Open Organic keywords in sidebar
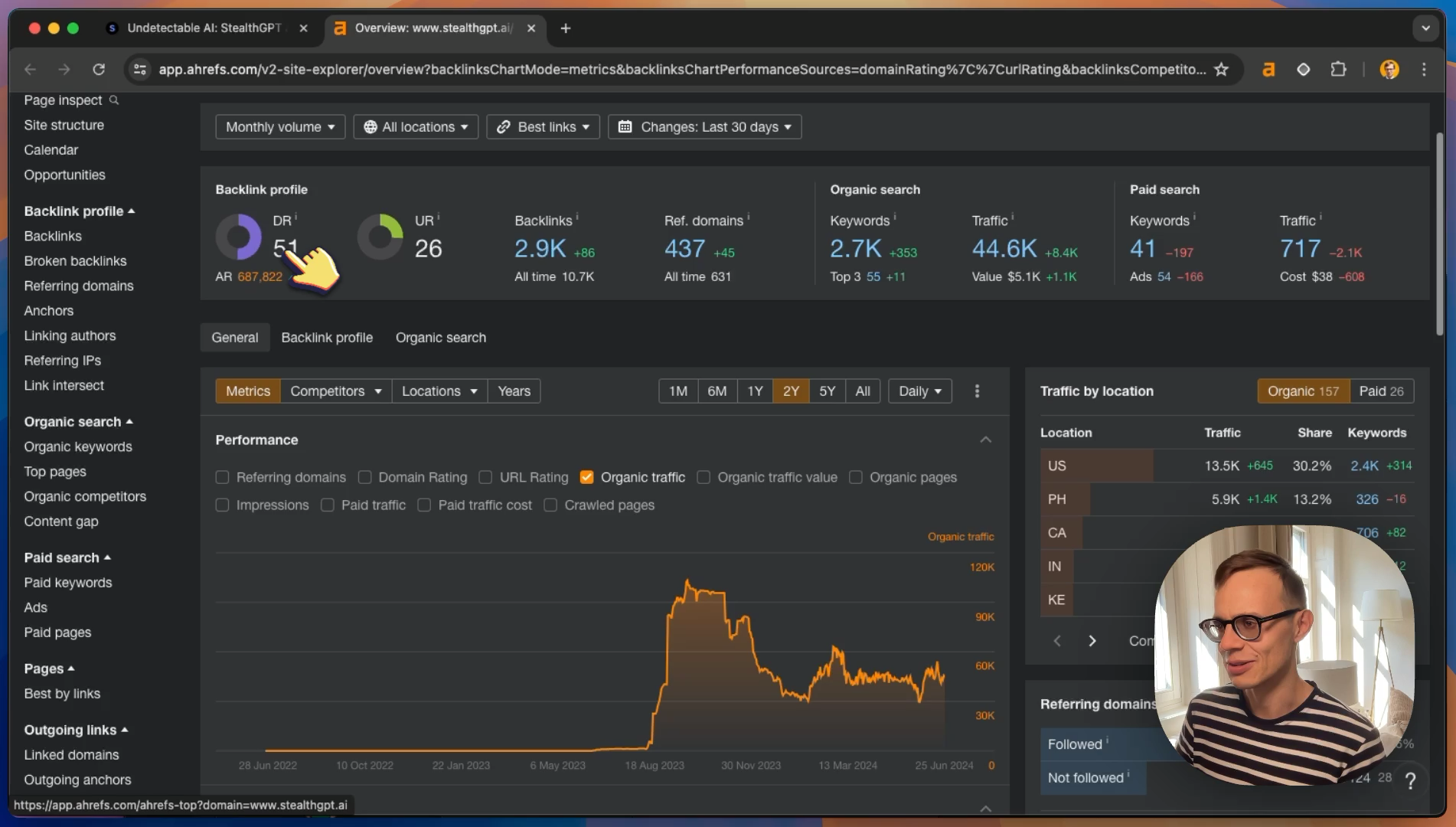Screen dimensions: 1456x827 [78, 447]
